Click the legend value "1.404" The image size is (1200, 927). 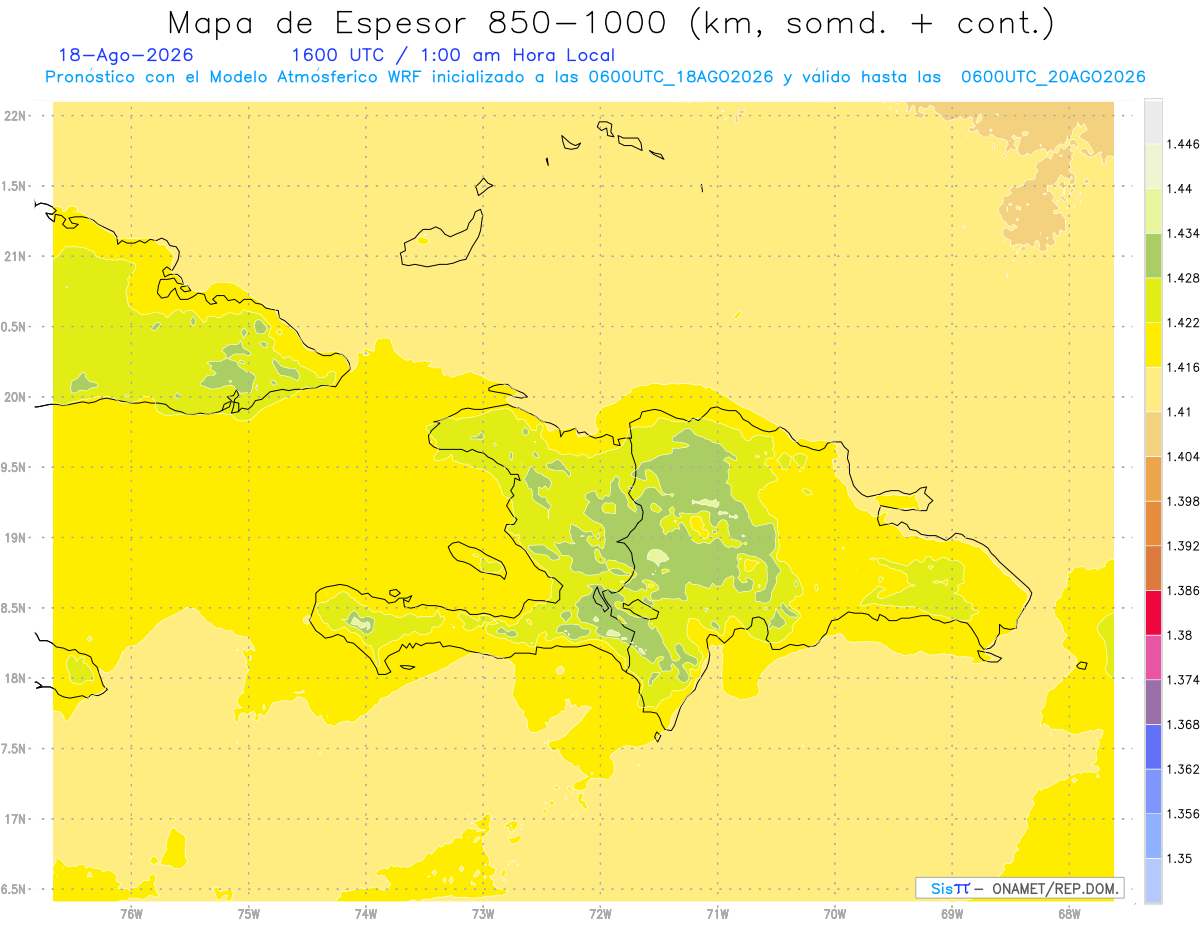point(1183,456)
